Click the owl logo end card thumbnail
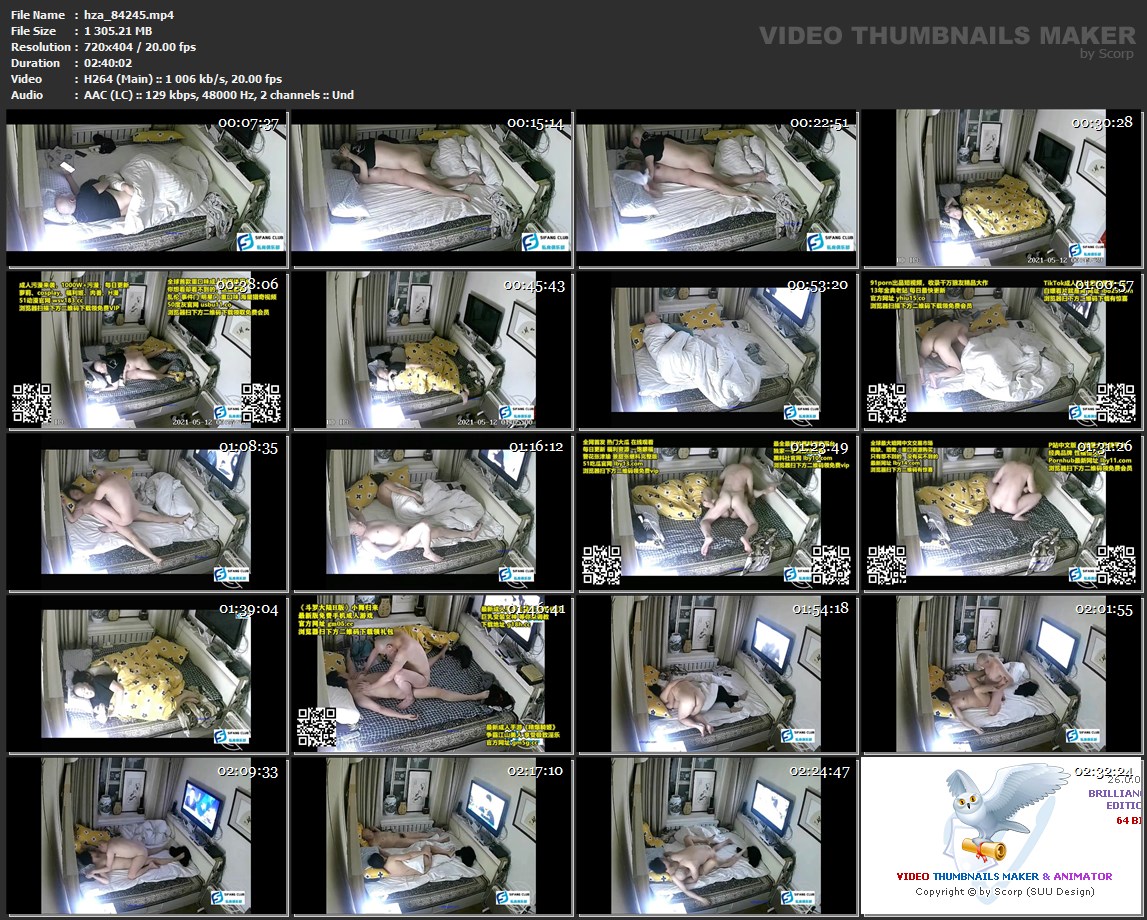Viewport: 1147px width, 920px height. click(1003, 836)
